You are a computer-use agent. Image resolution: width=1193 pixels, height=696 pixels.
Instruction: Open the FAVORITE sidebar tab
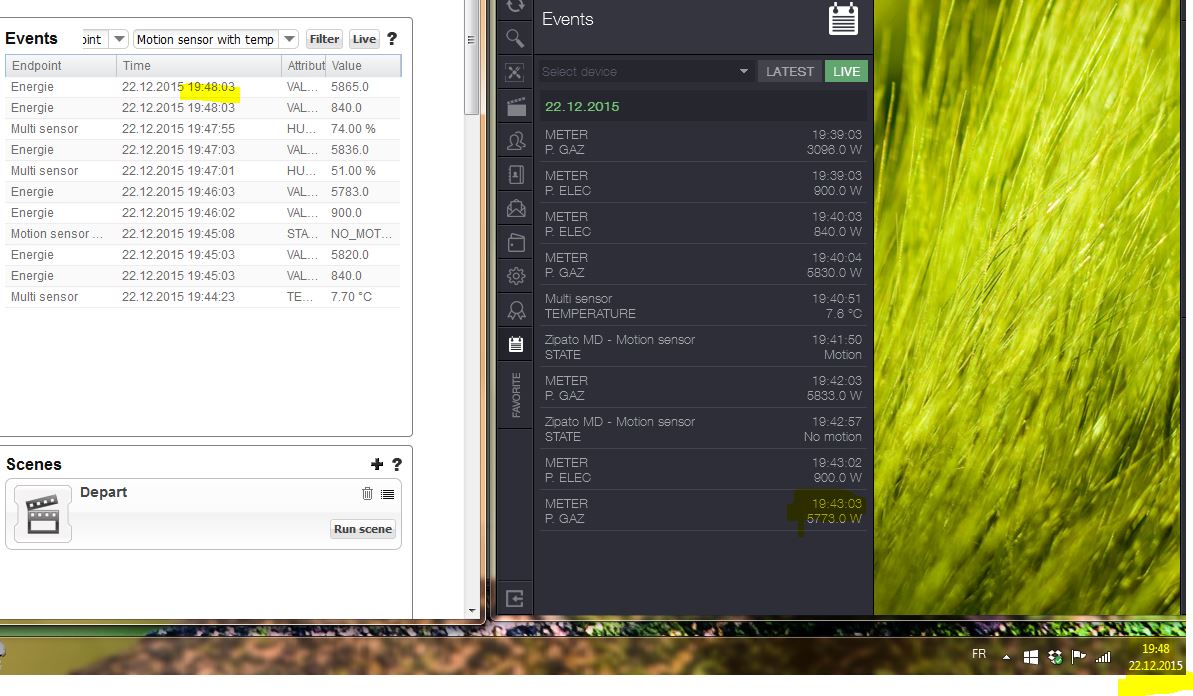point(516,395)
